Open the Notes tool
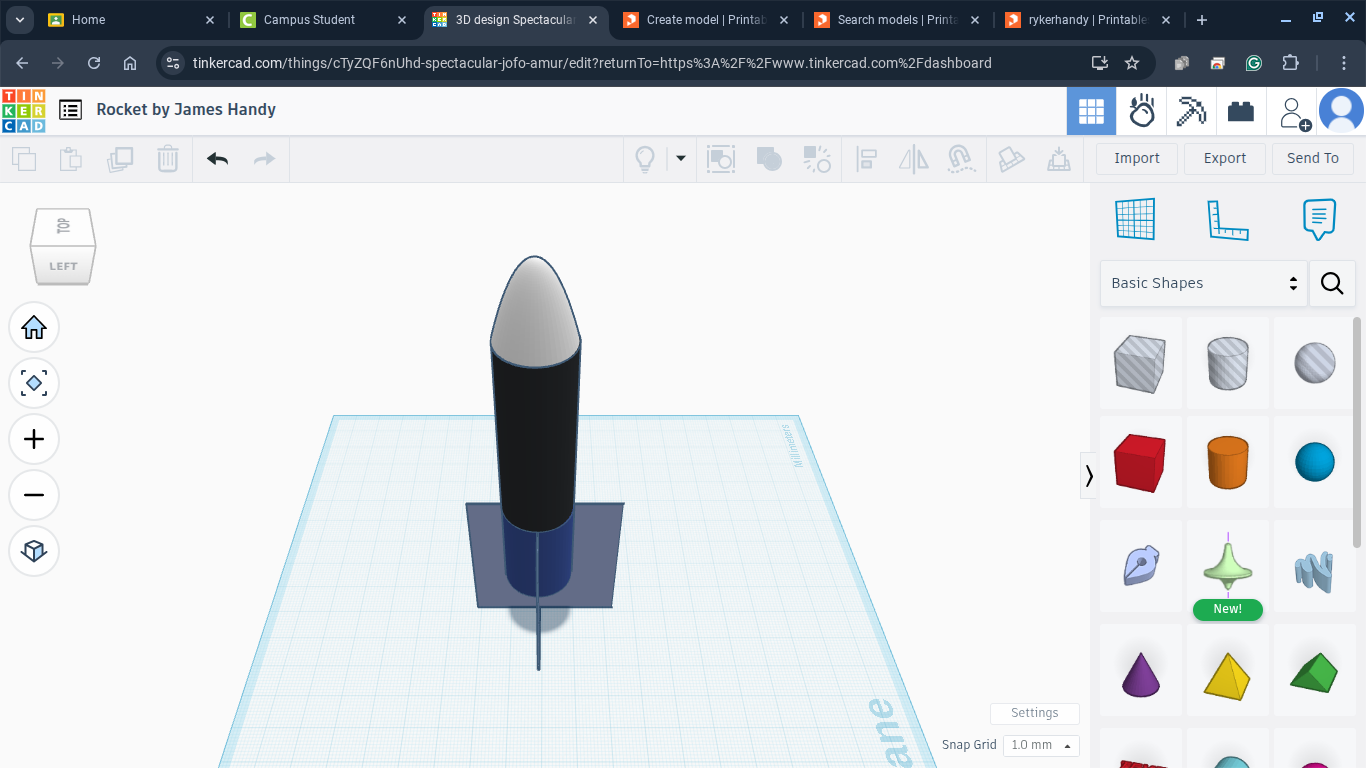This screenshot has width=1366, height=768. click(1319, 219)
